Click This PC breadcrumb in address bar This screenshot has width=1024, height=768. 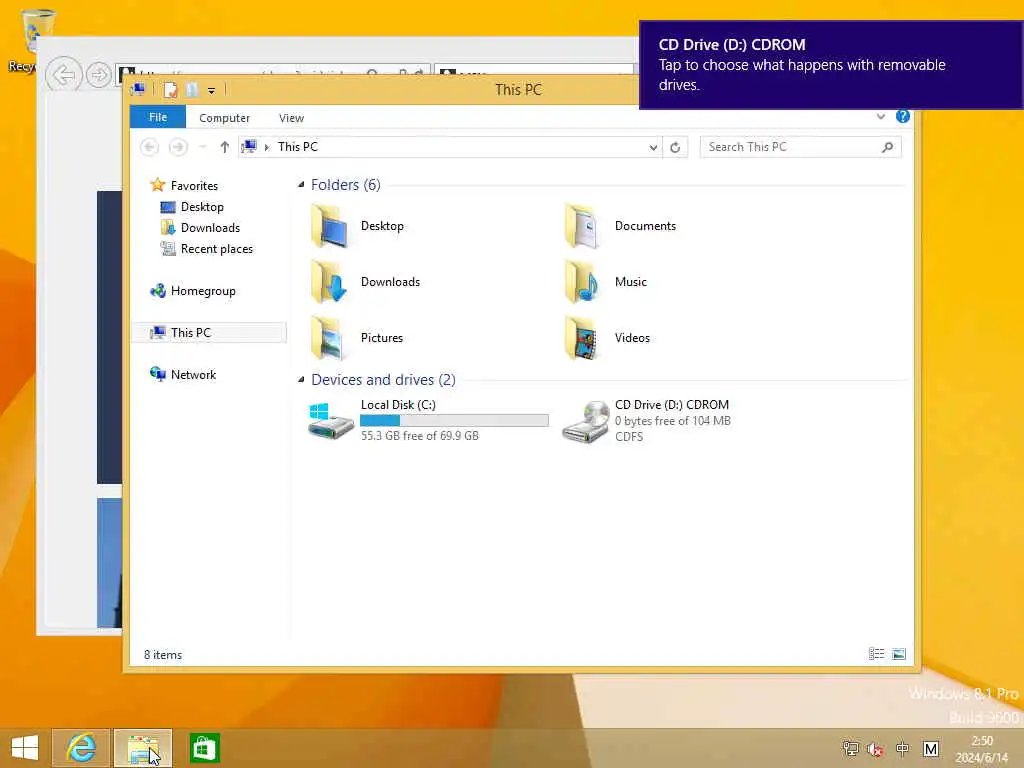click(298, 147)
